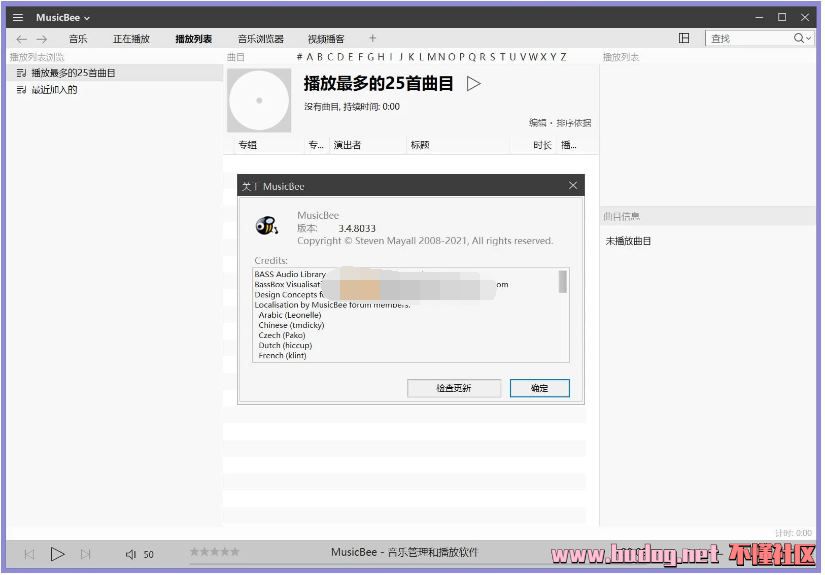This screenshot has height=575, width=825.
Task: Skip to previous track
Action: (29, 554)
